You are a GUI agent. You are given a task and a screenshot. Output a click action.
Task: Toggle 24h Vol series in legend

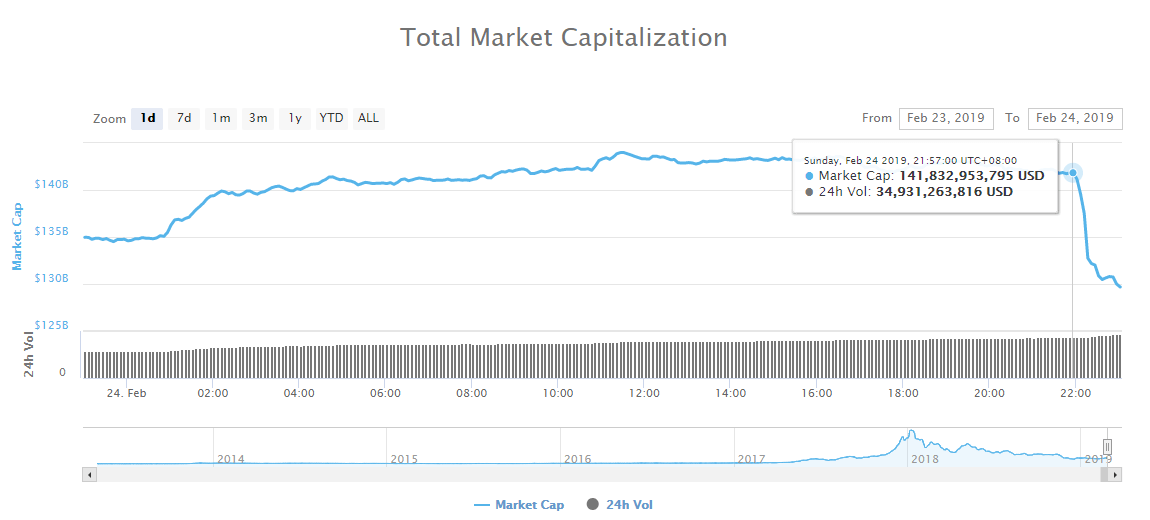click(x=629, y=505)
